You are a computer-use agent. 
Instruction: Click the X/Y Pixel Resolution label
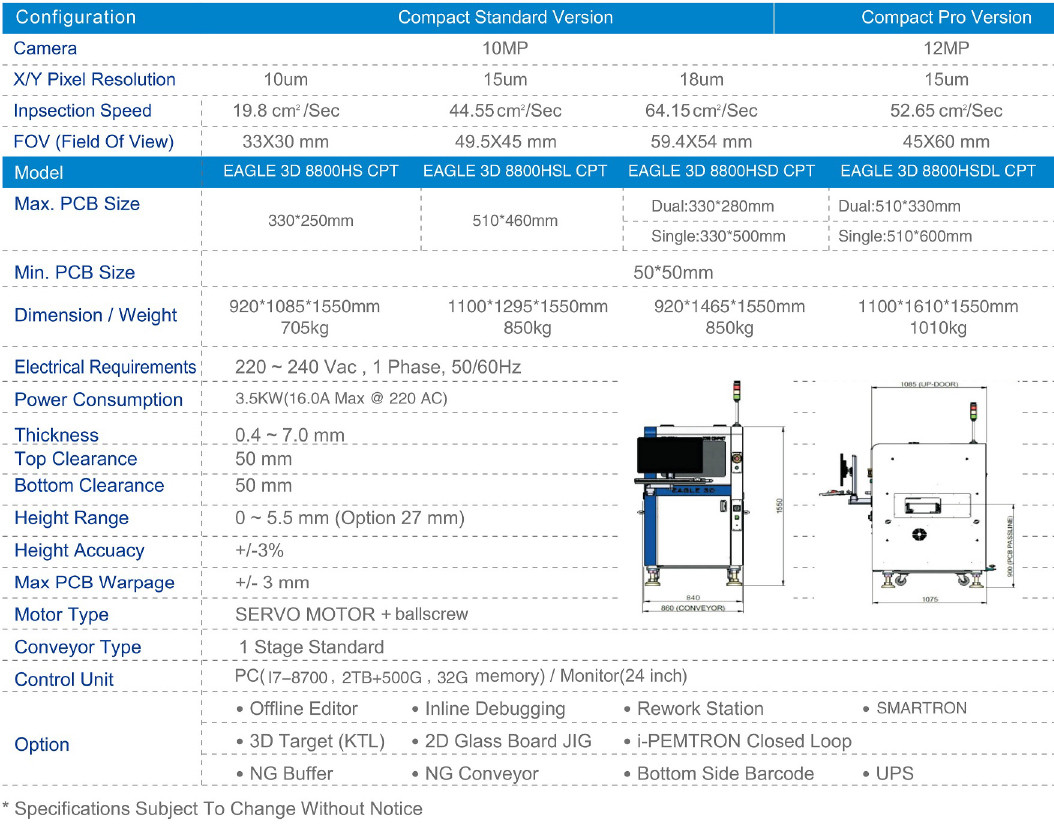coord(90,80)
